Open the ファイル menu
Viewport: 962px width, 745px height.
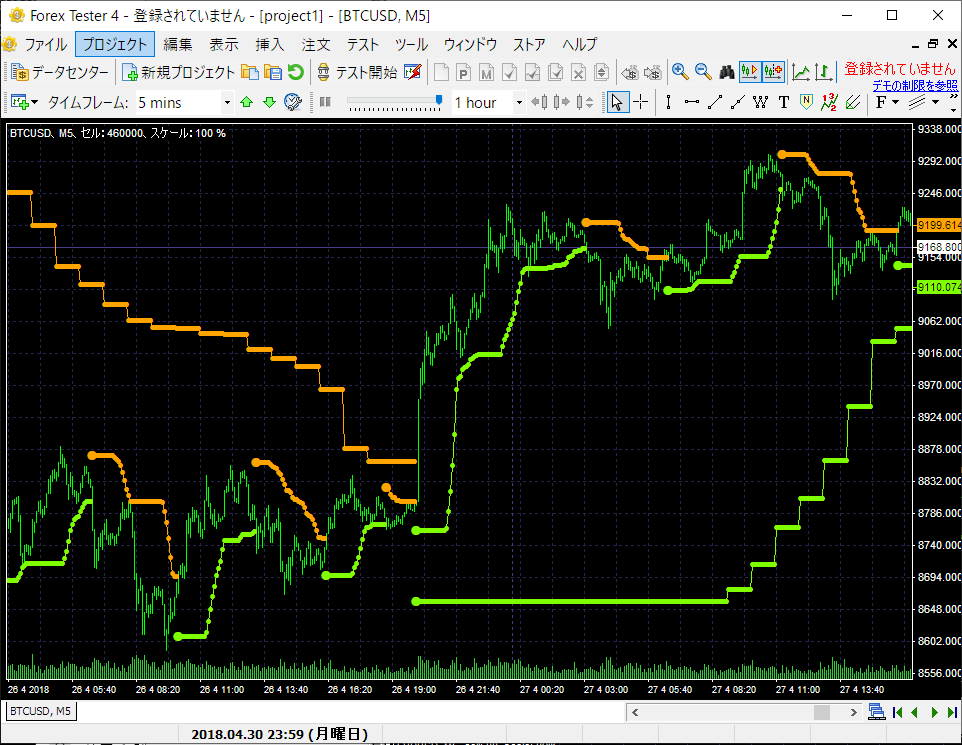[x=45, y=44]
